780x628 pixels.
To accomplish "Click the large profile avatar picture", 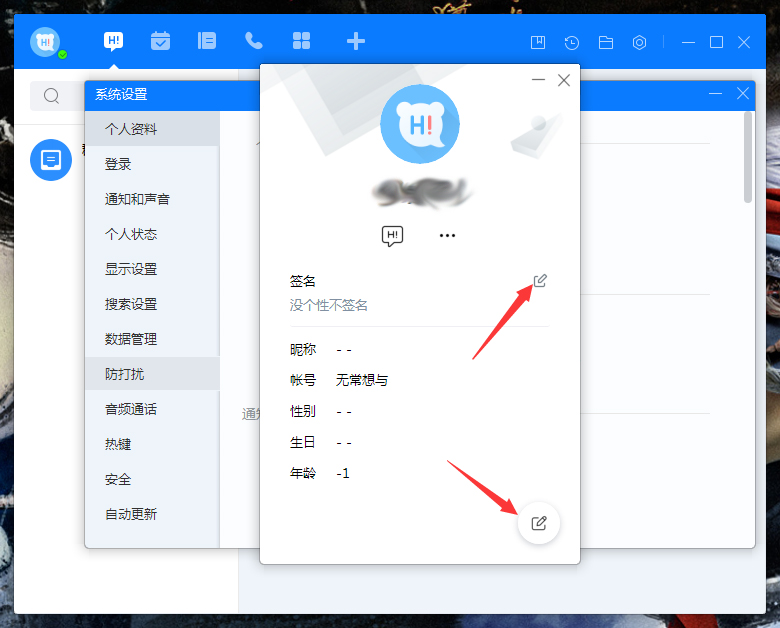I will 420,124.
